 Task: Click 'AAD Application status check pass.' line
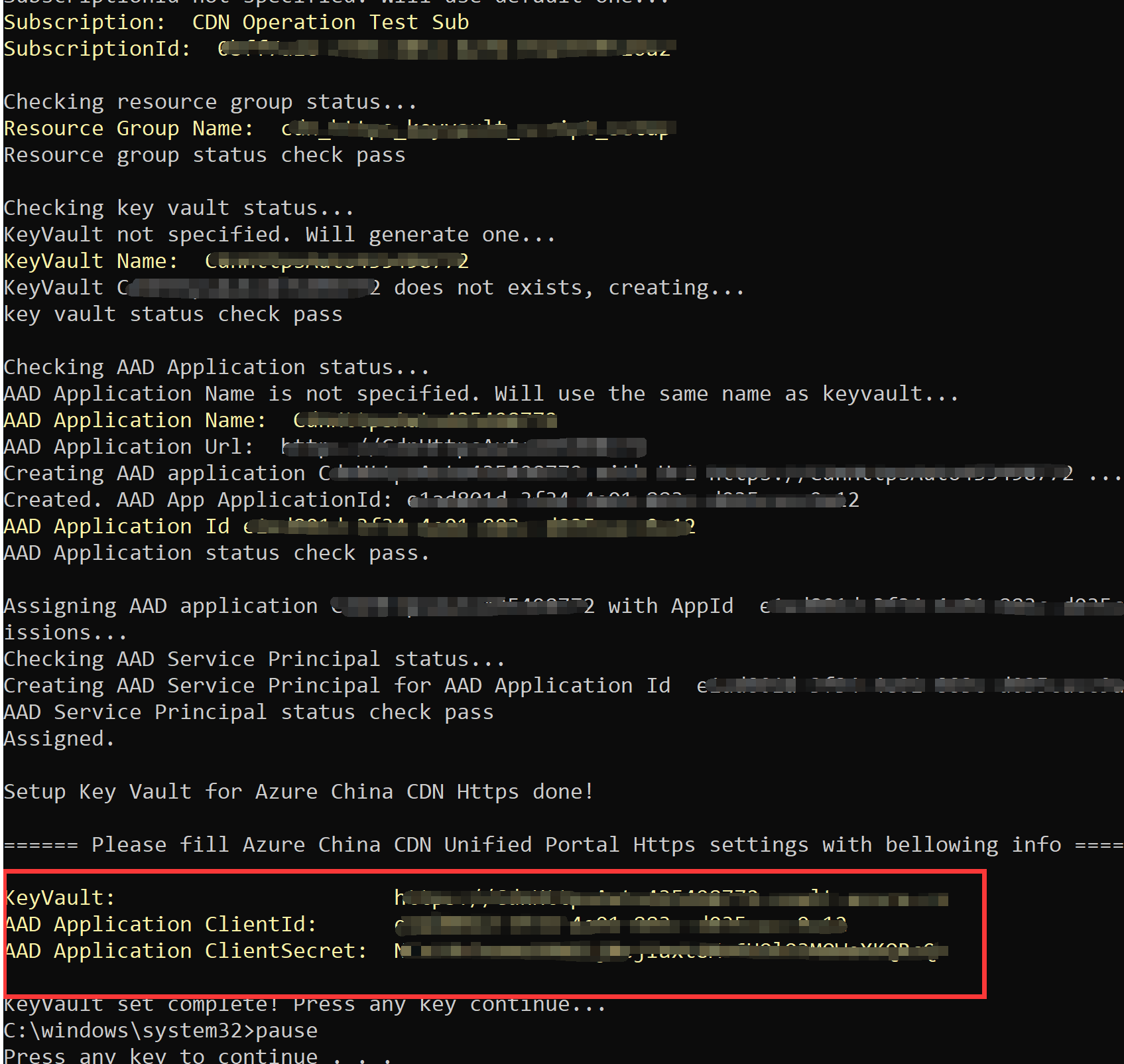click(217, 553)
